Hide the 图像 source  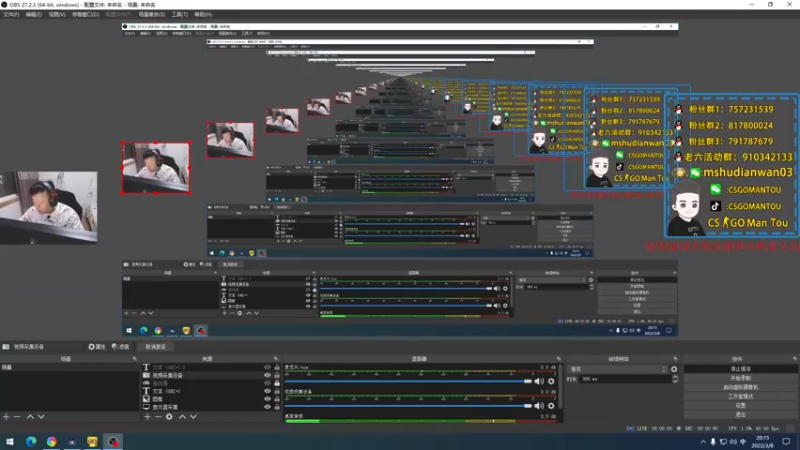[x=267, y=399]
